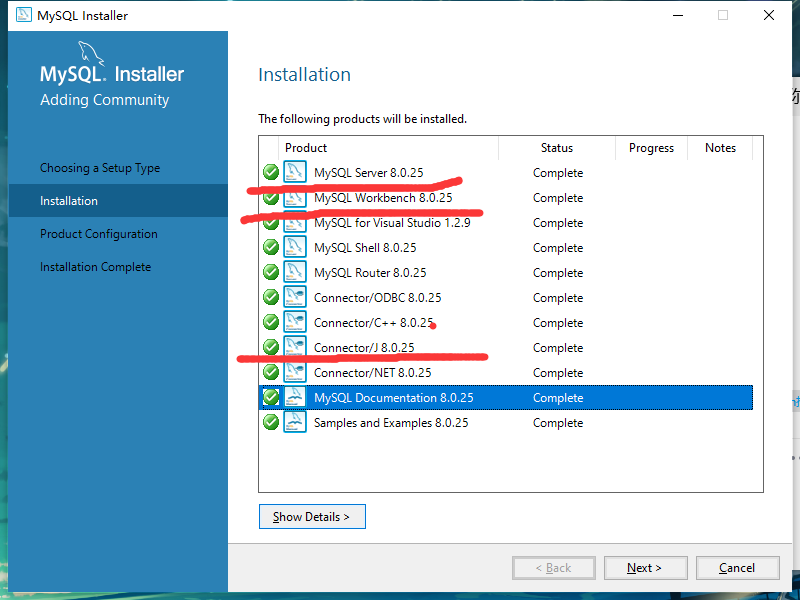Click the MySQL Shell 8.0.25 product icon

[x=294, y=247]
